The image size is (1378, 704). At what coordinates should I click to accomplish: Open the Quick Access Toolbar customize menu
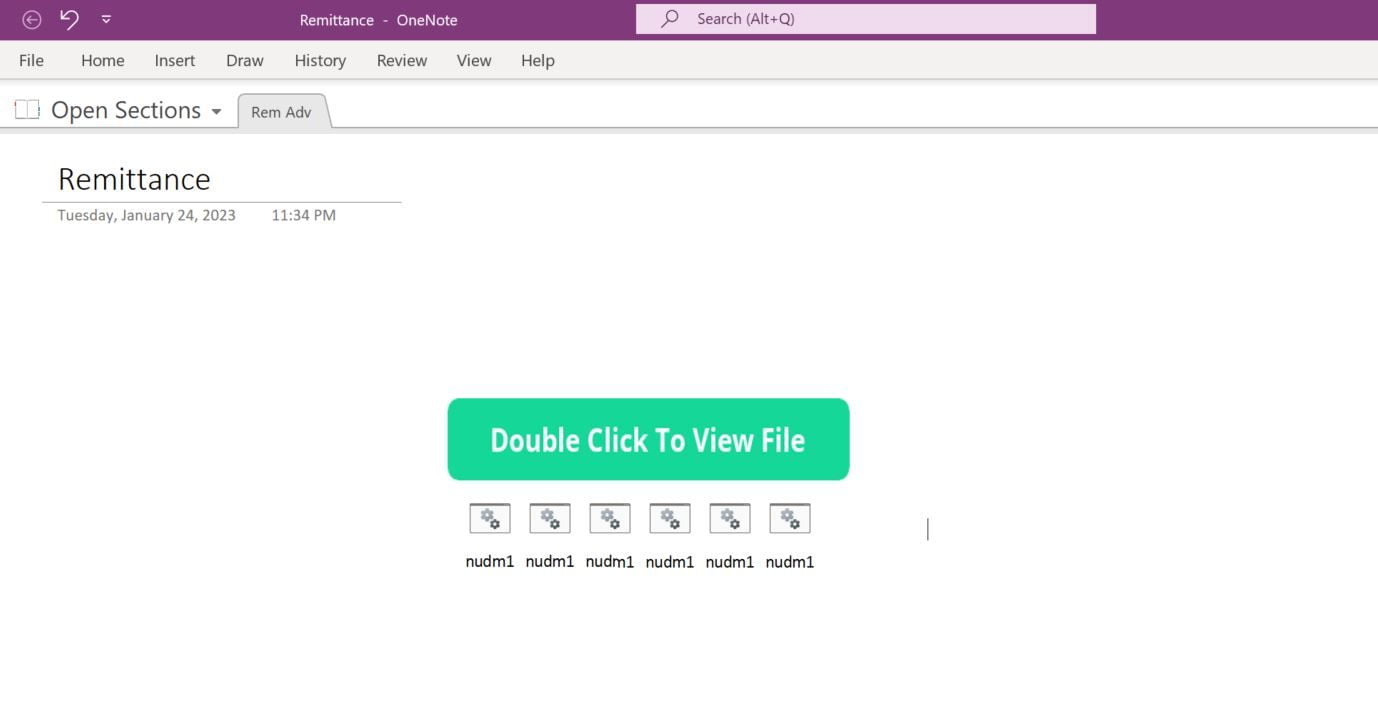pos(105,19)
